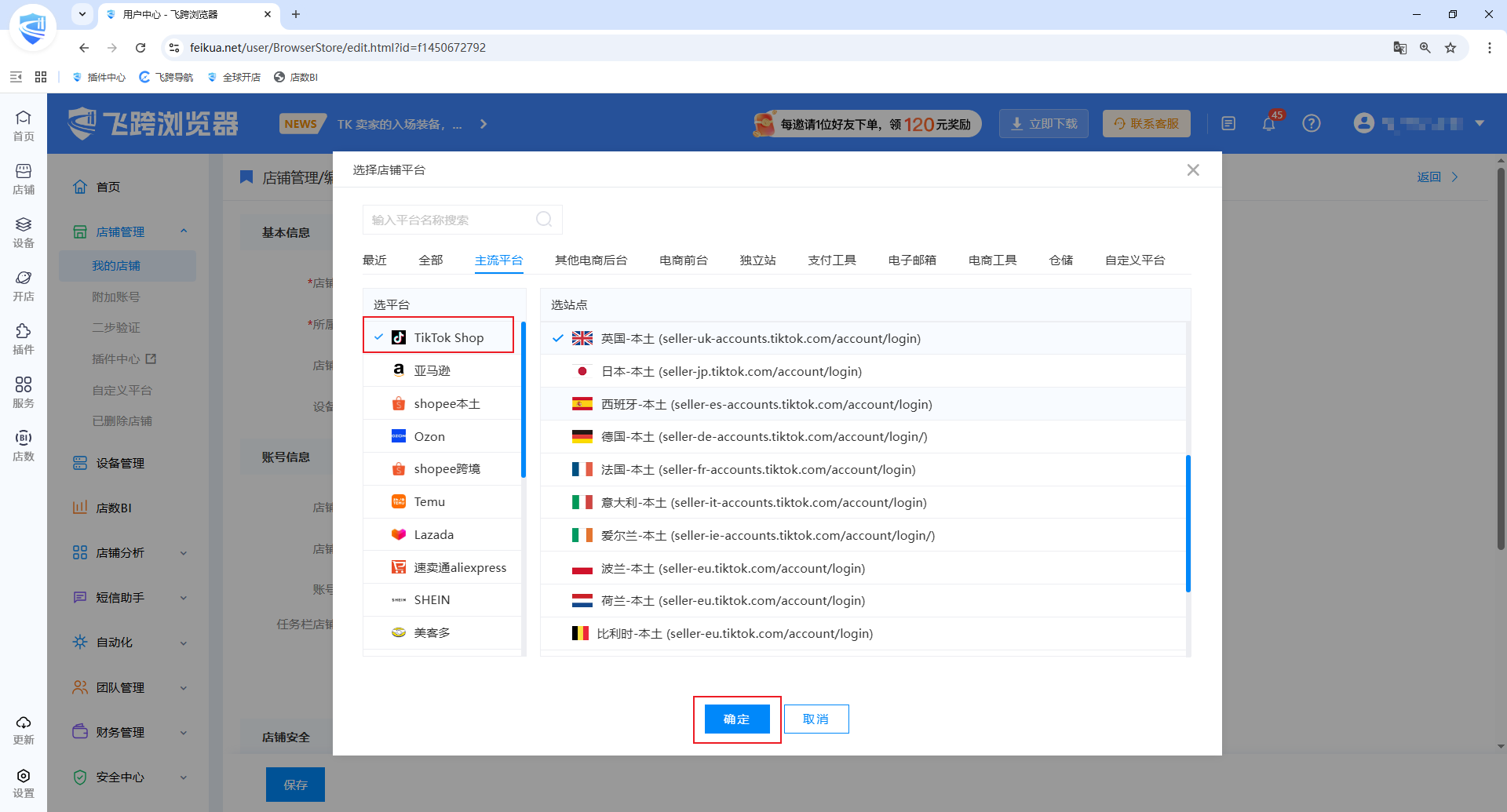
Task: Open the 开店 planet icon
Action: pos(24,286)
